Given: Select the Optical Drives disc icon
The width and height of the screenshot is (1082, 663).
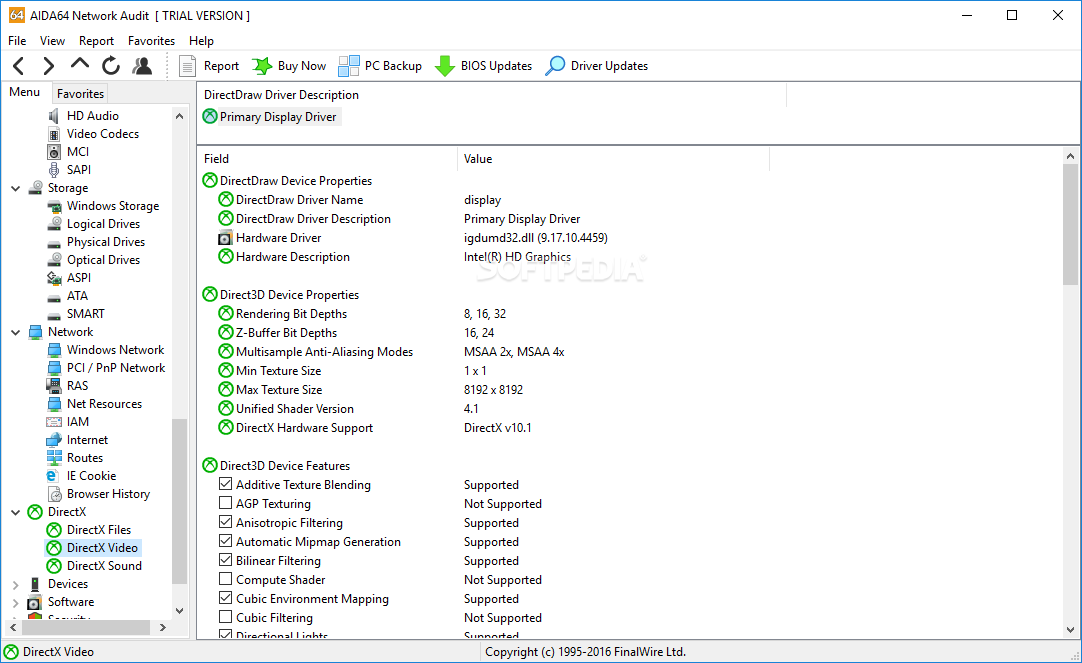Looking at the screenshot, I should click(54, 259).
